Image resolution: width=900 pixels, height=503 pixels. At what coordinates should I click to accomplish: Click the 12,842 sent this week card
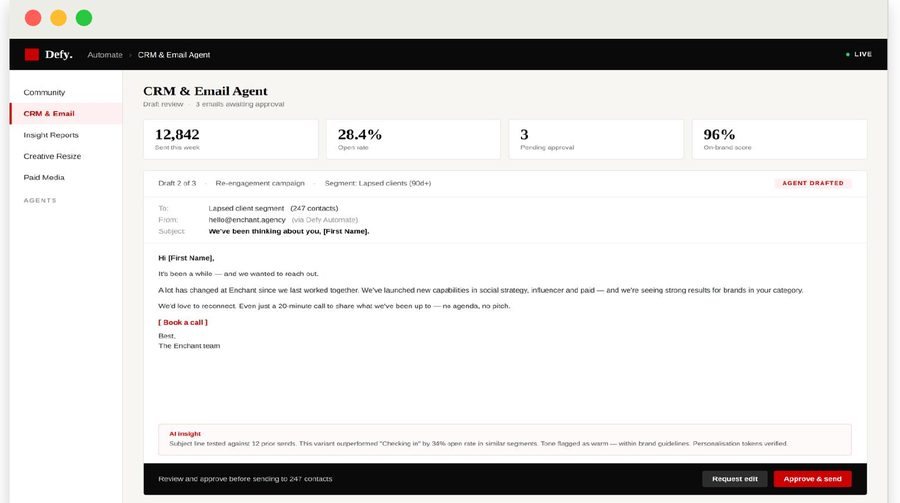coord(231,140)
